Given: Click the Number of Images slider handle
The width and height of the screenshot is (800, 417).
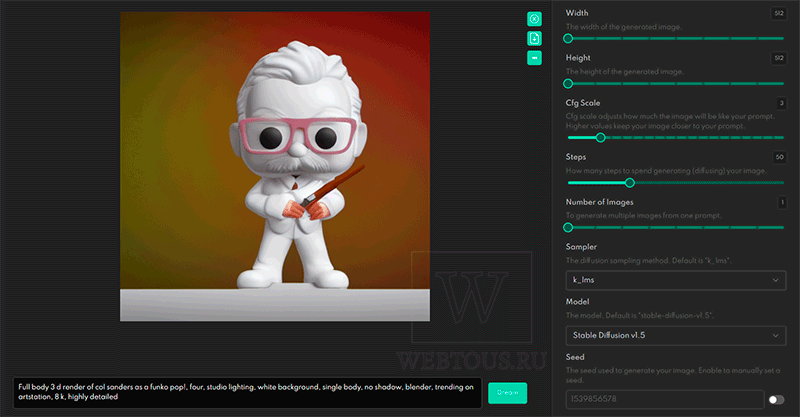Looking at the screenshot, I should [568, 228].
